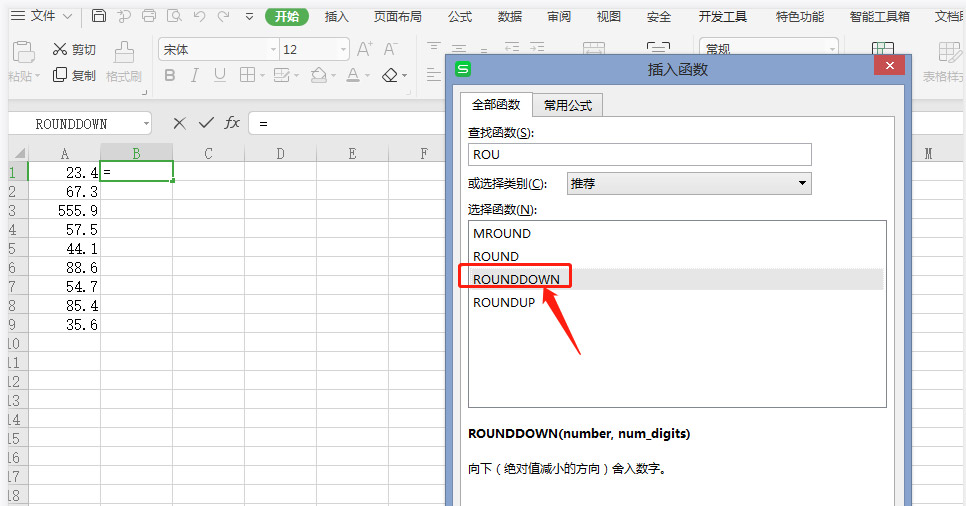Select cell with value 35.6
966x506 pixels.
pyautogui.click(x=64, y=324)
